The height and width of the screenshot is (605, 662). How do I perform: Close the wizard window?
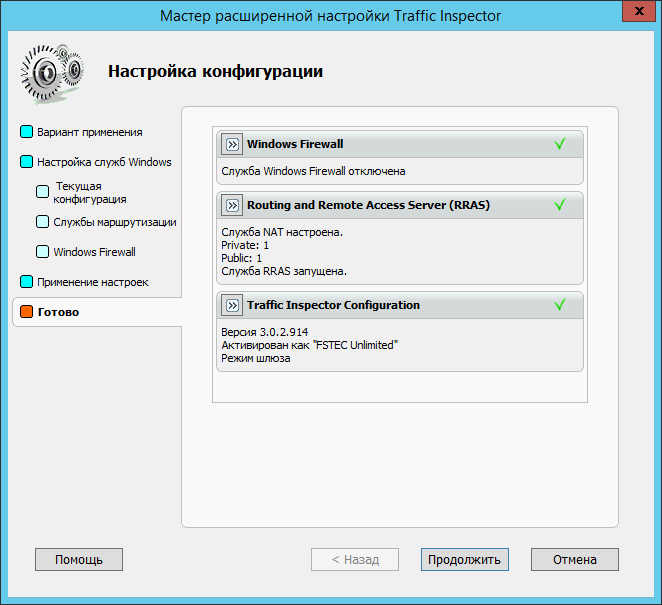point(639,11)
